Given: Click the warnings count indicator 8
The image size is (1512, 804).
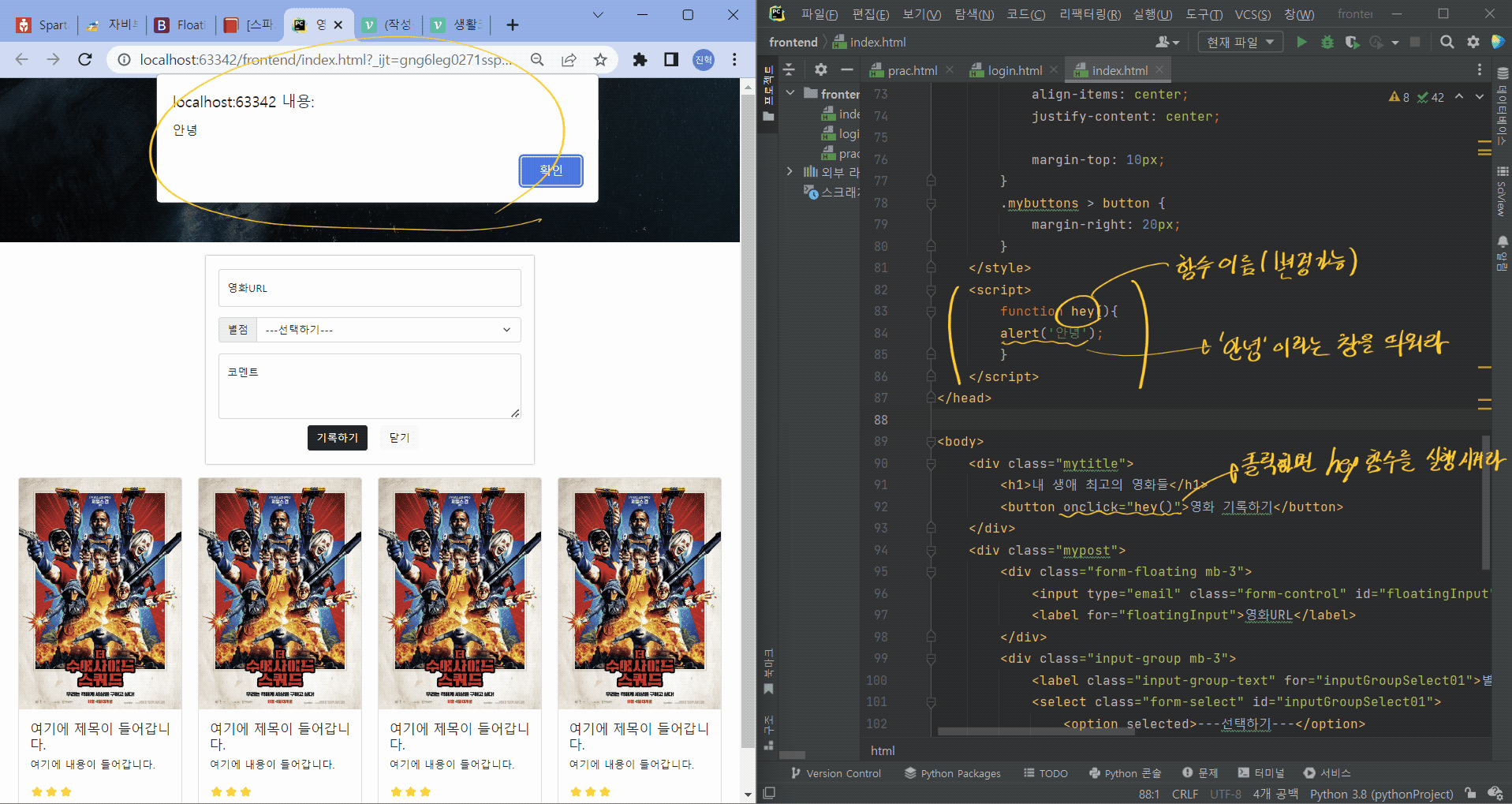Looking at the screenshot, I should point(1399,97).
